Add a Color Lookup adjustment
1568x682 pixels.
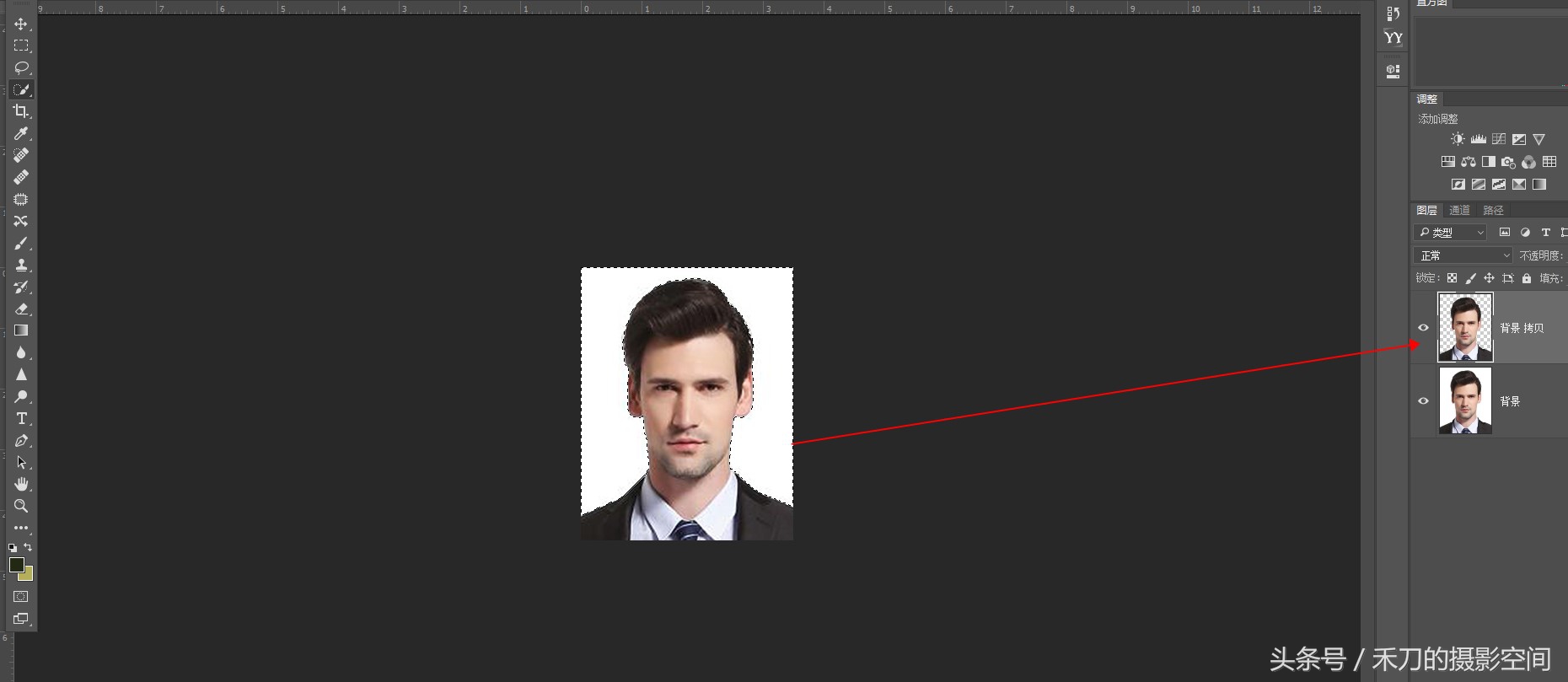pos(1549,162)
